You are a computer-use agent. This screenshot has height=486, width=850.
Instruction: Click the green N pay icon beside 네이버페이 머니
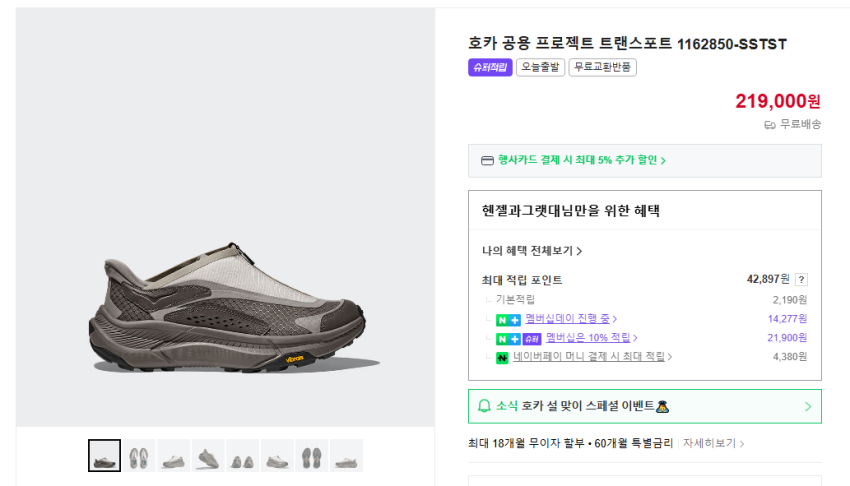coord(502,357)
